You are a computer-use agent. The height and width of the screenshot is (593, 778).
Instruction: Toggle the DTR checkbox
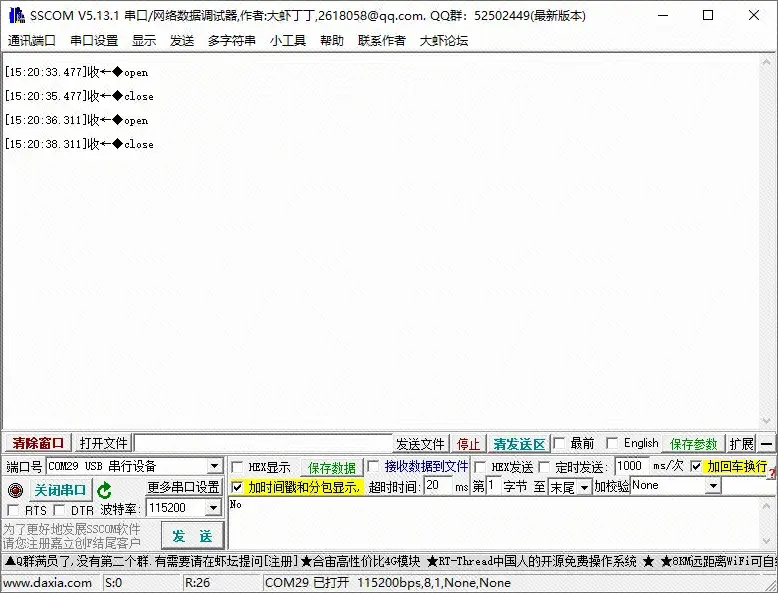[x=59, y=510]
